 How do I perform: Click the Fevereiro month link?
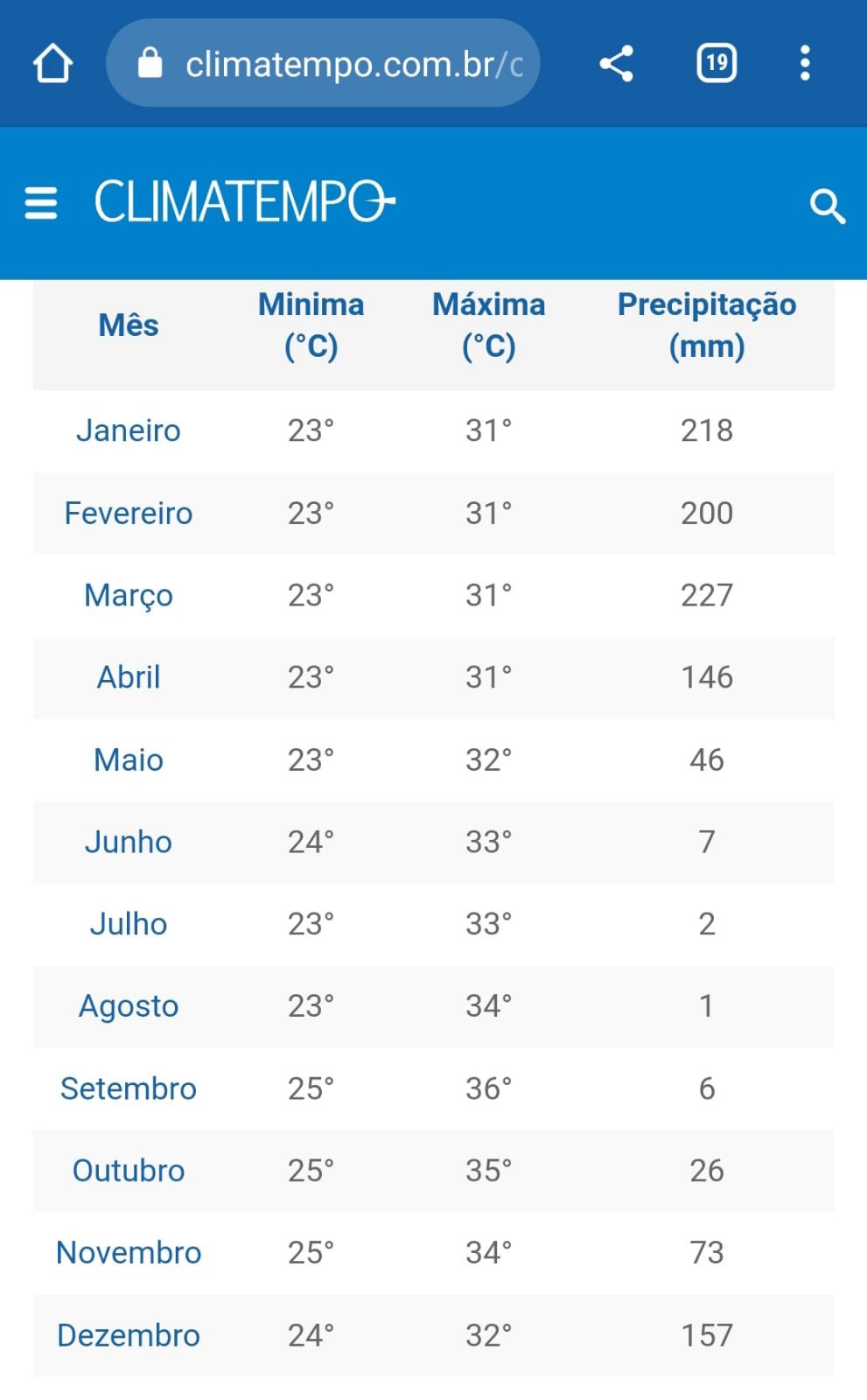pyautogui.click(x=129, y=513)
